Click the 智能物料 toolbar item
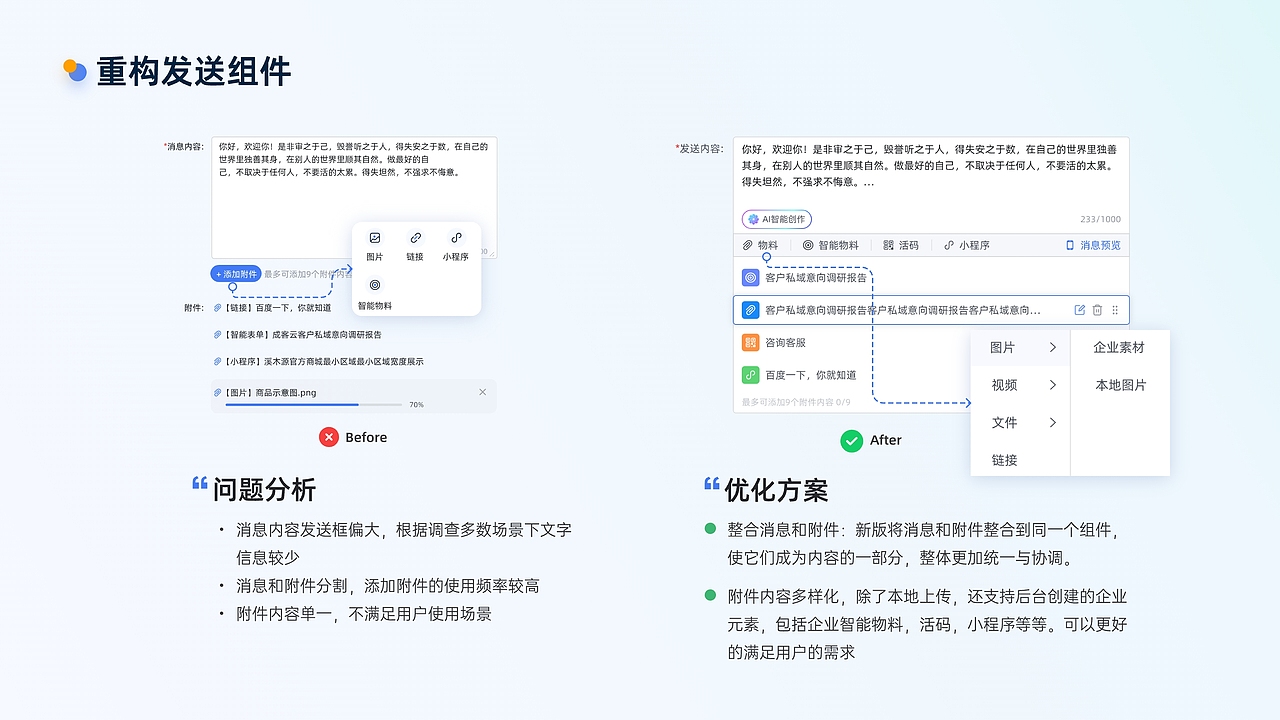The width and height of the screenshot is (1280, 720). click(831, 245)
